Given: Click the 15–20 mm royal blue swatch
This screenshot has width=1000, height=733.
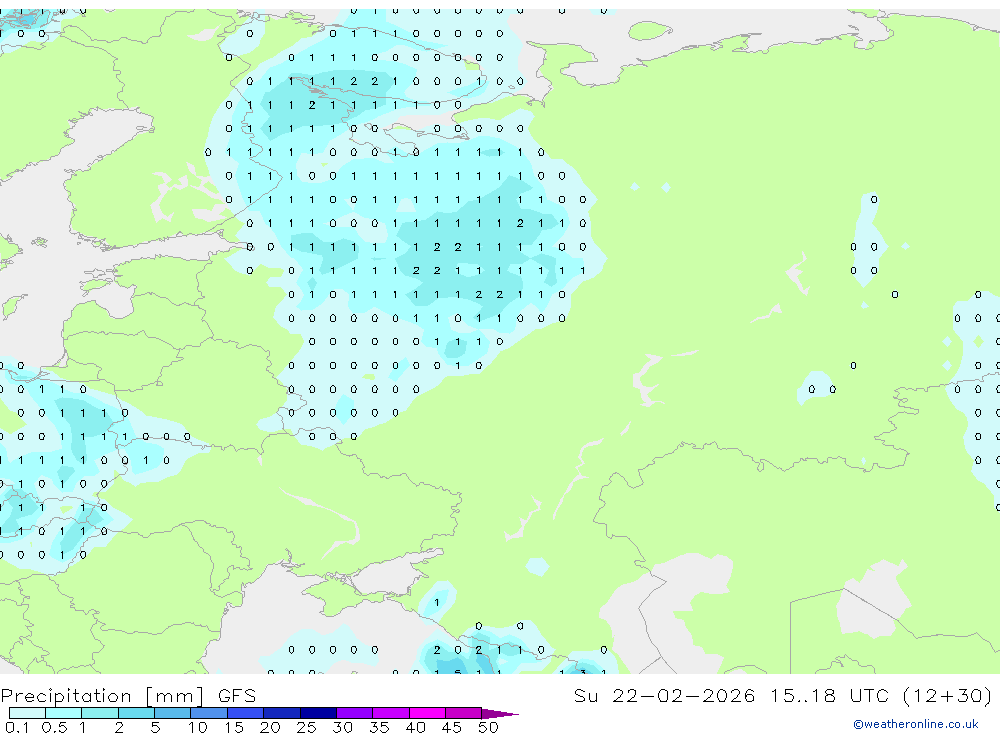Looking at the screenshot, I should 246,713.
